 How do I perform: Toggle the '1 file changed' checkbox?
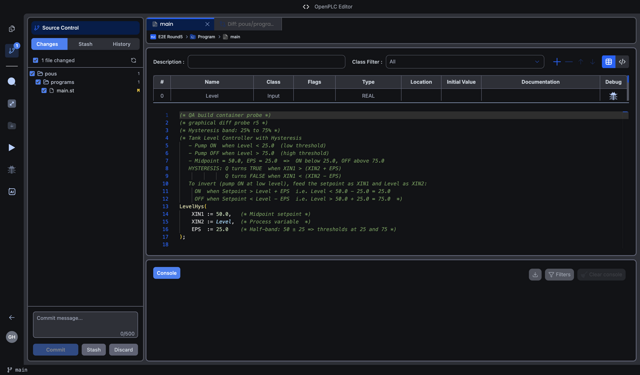[x=36, y=60]
